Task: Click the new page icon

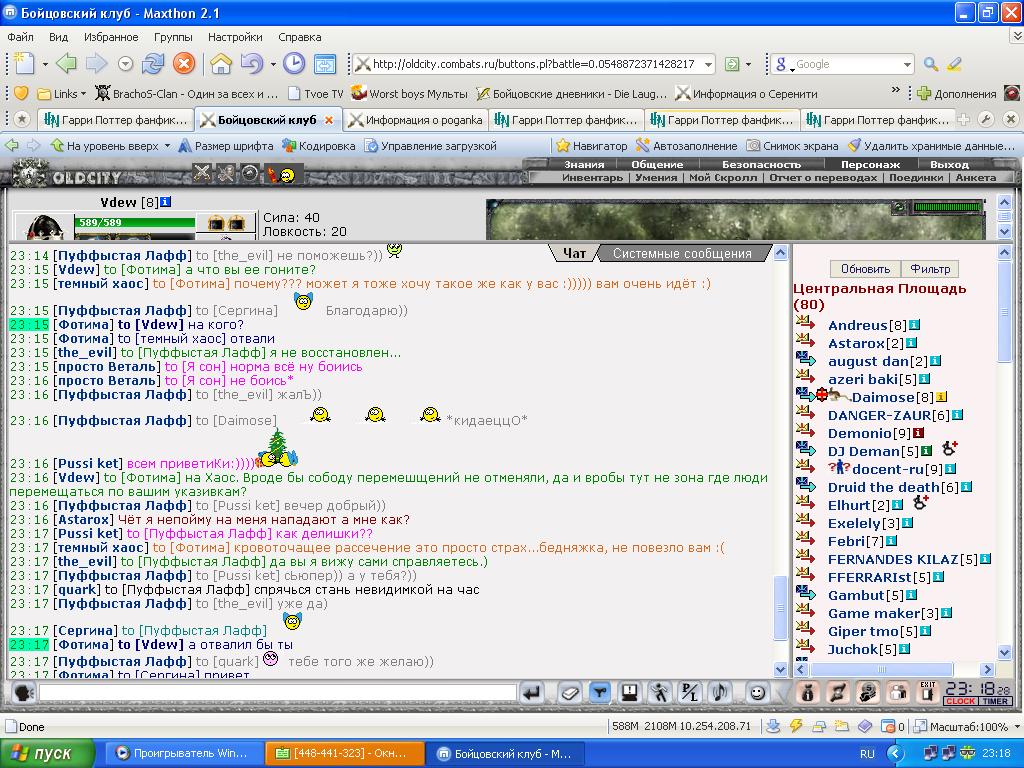Action: [x=24, y=63]
